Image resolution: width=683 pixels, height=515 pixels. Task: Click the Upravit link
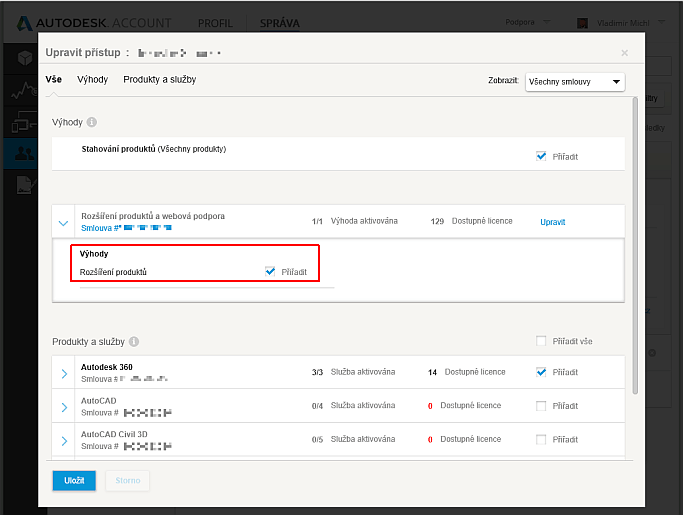(x=552, y=222)
